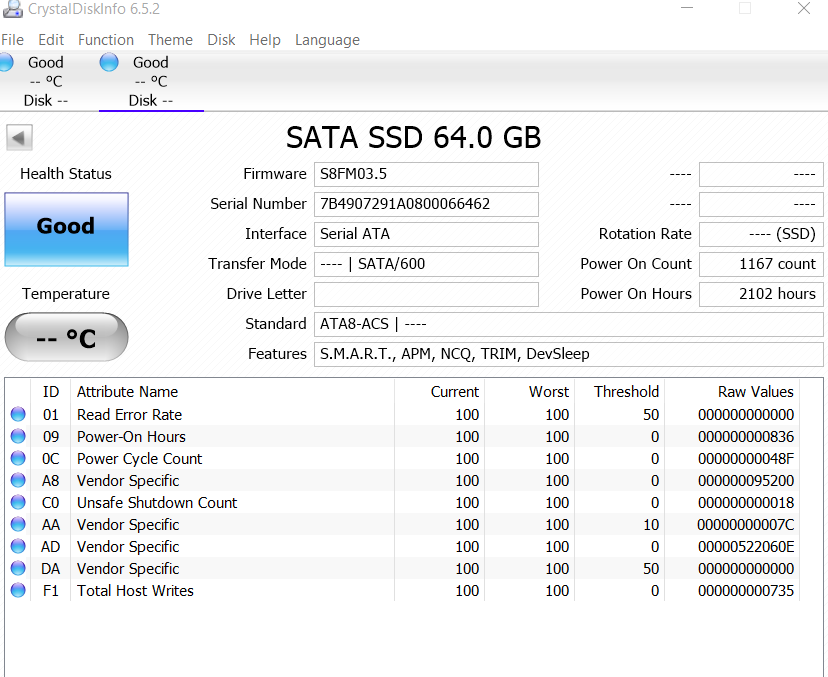Open the Theme menu
Image resolution: width=828 pixels, height=677 pixels.
(x=170, y=40)
